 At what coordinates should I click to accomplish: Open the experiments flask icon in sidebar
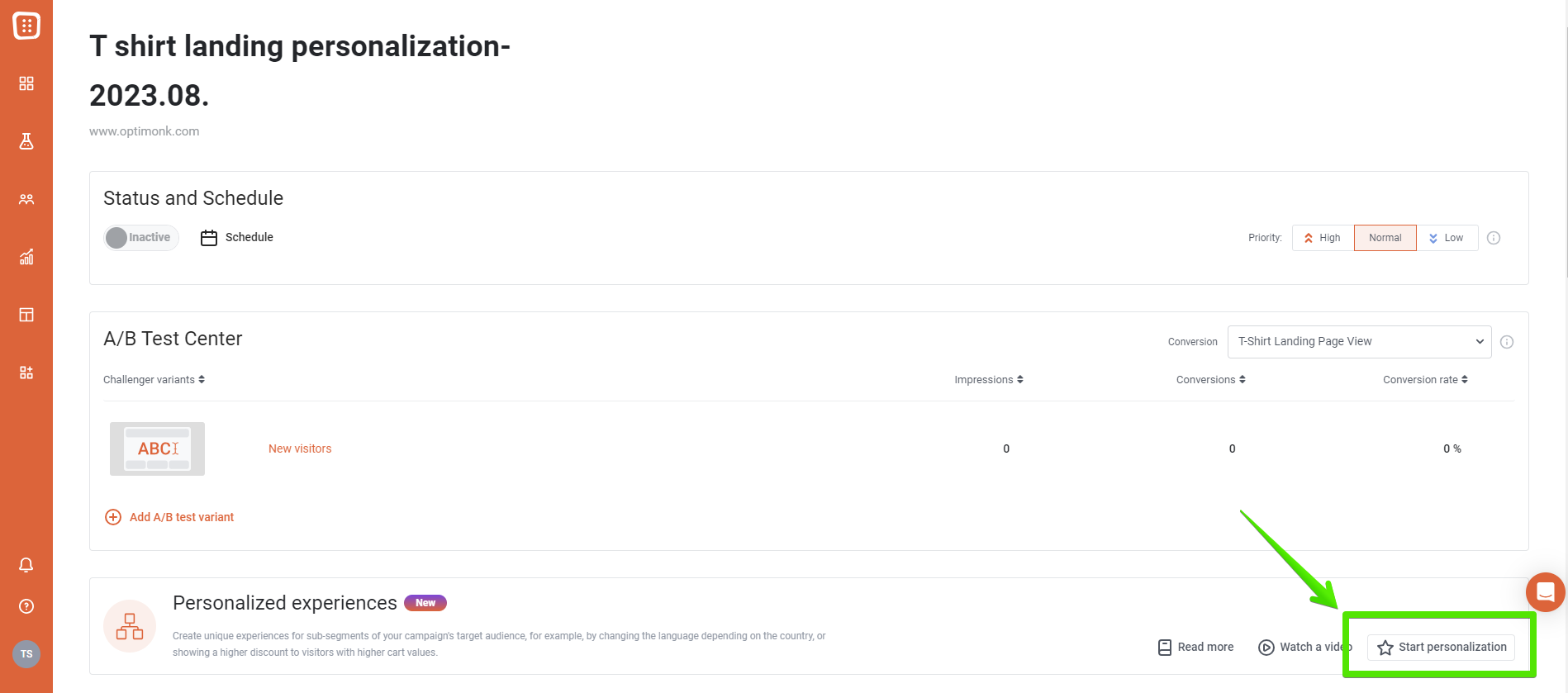pos(26,141)
